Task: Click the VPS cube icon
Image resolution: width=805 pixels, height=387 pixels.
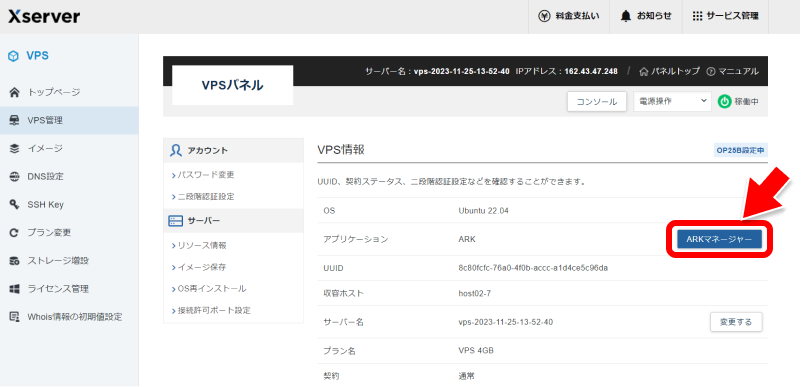Action: [14, 56]
